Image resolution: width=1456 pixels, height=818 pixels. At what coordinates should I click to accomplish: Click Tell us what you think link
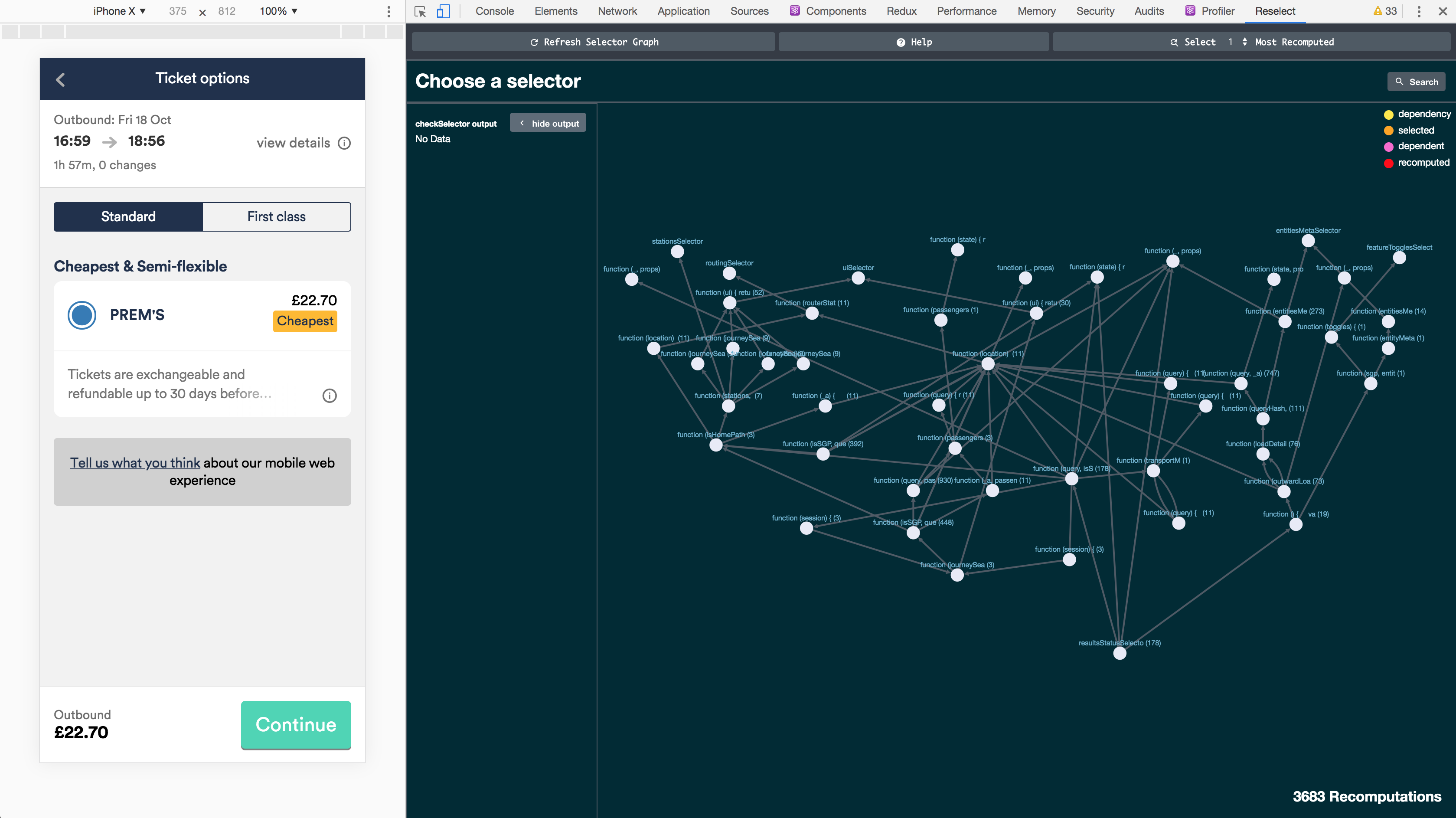pyautogui.click(x=135, y=463)
